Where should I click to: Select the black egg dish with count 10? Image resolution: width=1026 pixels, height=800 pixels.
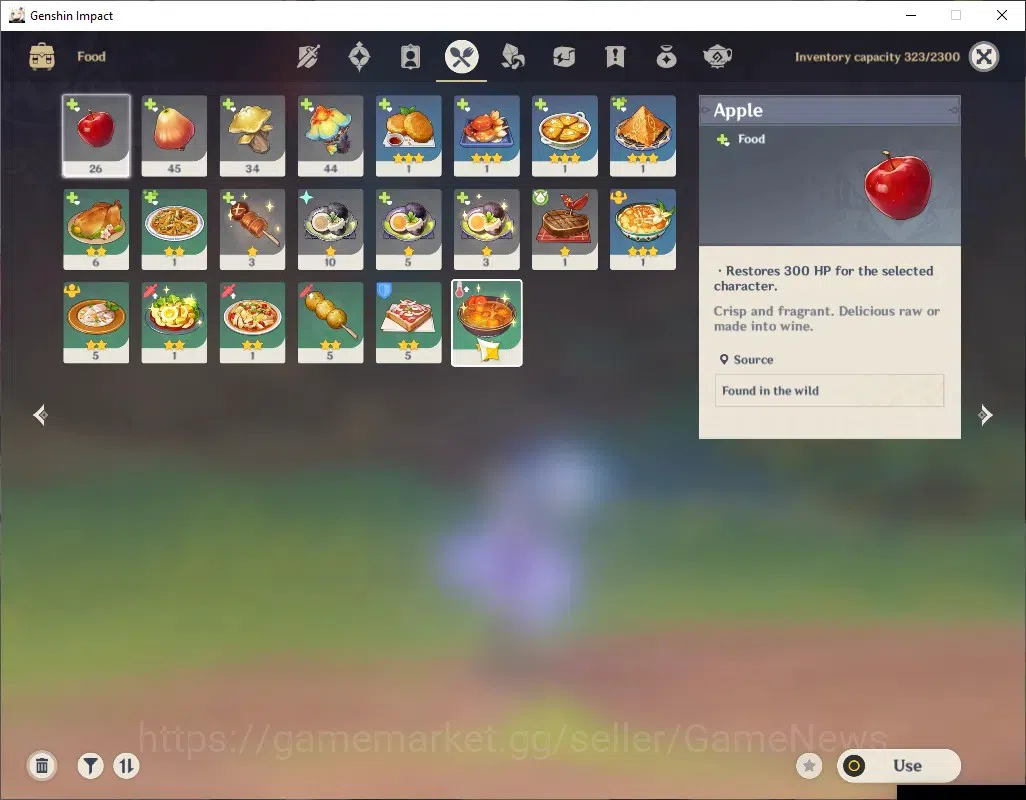pos(330,230)
